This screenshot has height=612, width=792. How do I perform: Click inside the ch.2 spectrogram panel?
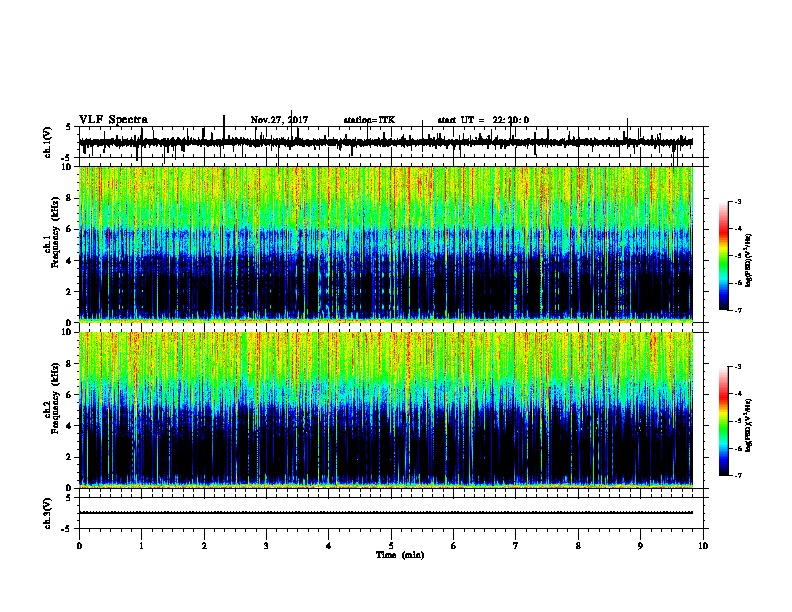(386, 410)
